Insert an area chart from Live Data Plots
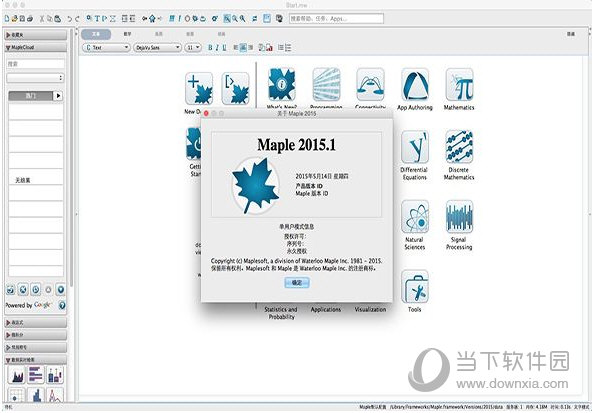Screen dimensions: 593x413 coord(16,375)
